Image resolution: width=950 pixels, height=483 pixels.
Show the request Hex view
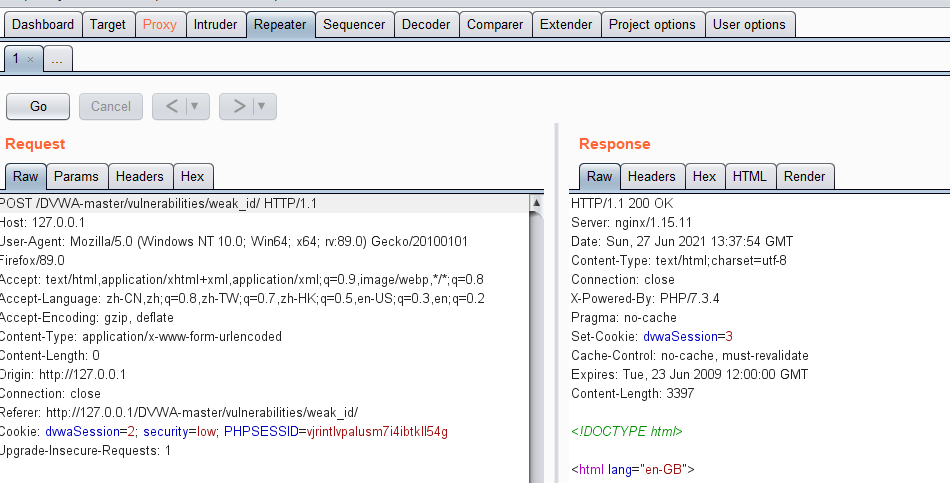click(x=193, y=177)
